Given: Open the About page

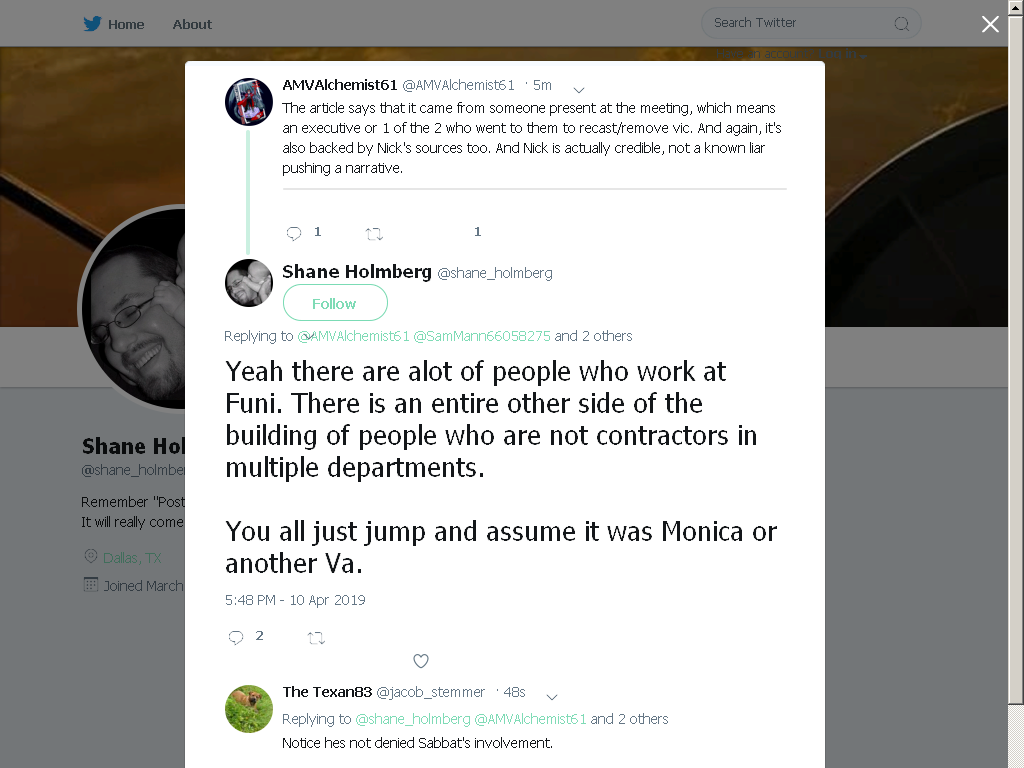Looking at the screenshot, I should click(192, 24).
